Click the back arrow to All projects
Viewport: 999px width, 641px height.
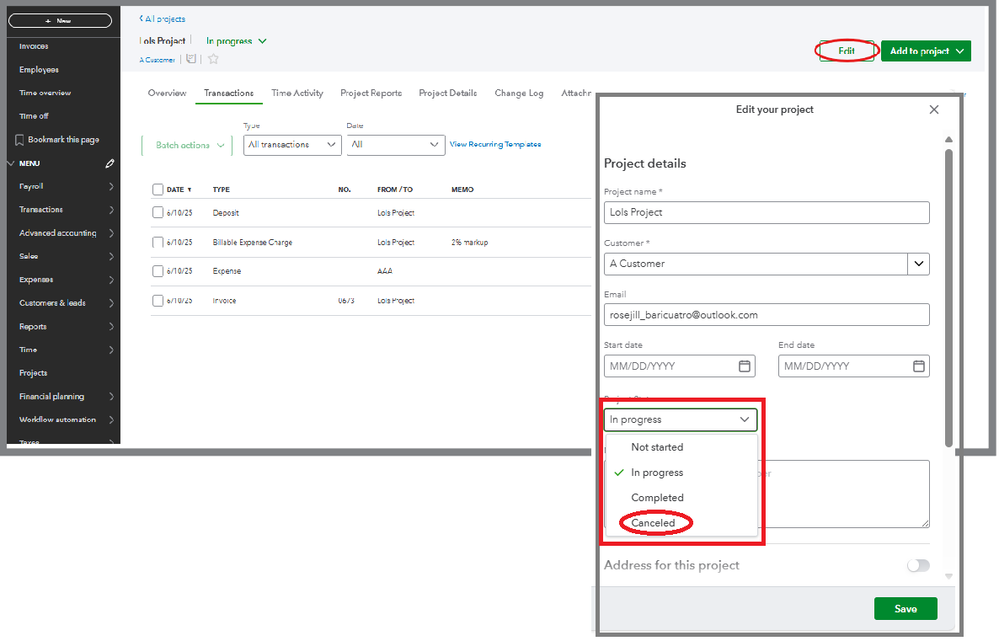click(141, 19)
